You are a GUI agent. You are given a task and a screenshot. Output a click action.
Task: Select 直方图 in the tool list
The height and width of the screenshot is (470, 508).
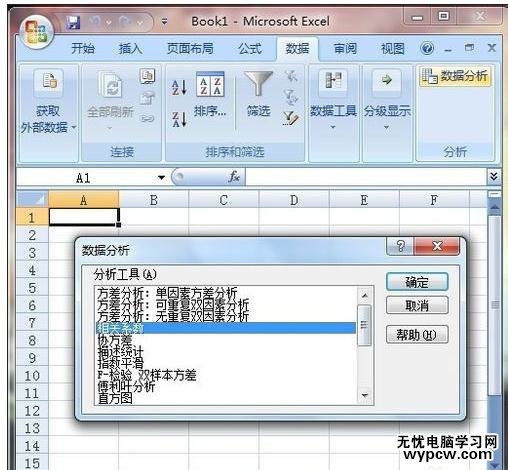click(x=115, y=398)
